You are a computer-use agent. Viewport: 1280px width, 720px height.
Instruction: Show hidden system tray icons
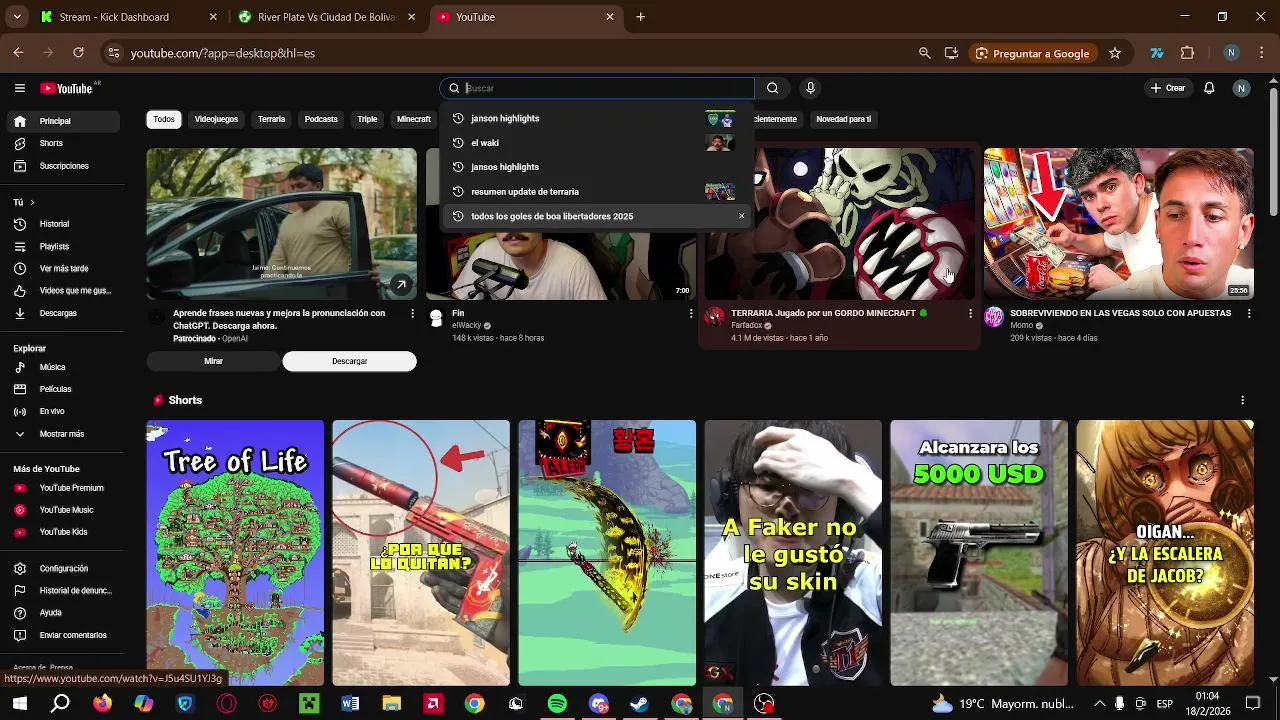click(x=1099, y=704)
